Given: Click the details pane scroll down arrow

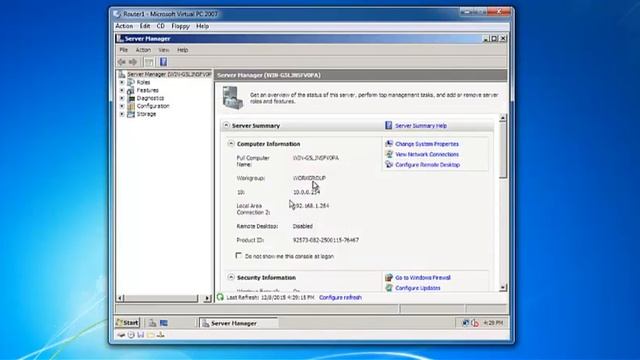Looking at the screenshot, I should click(x=503, y=287).
